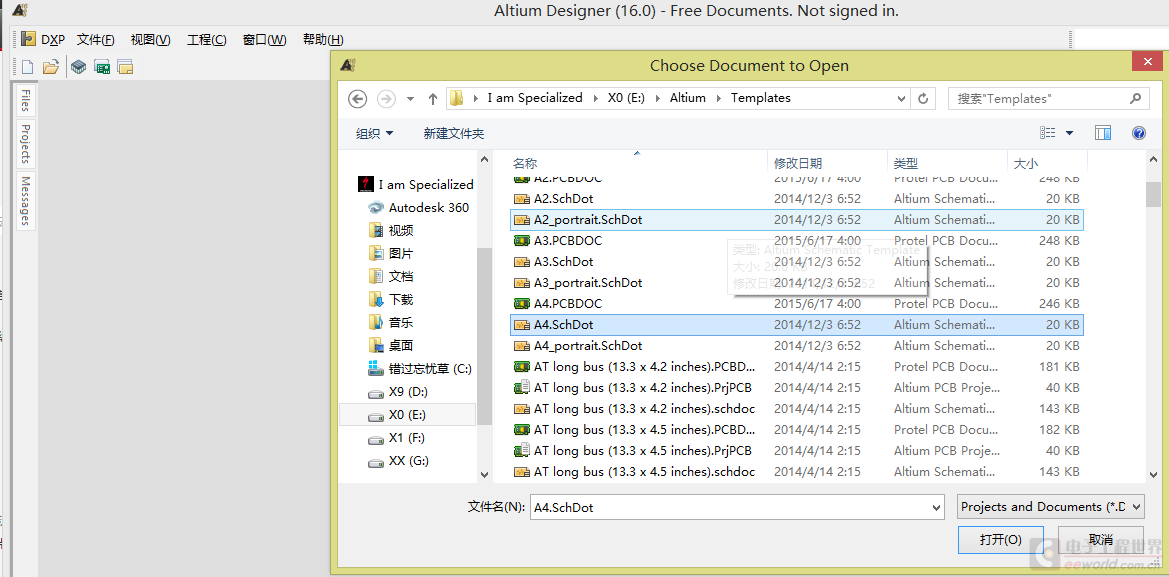This screenshot has height=577, width=1169.
Task: Select file A3_portrait.SchDot in list
Action: pos(796,283)
